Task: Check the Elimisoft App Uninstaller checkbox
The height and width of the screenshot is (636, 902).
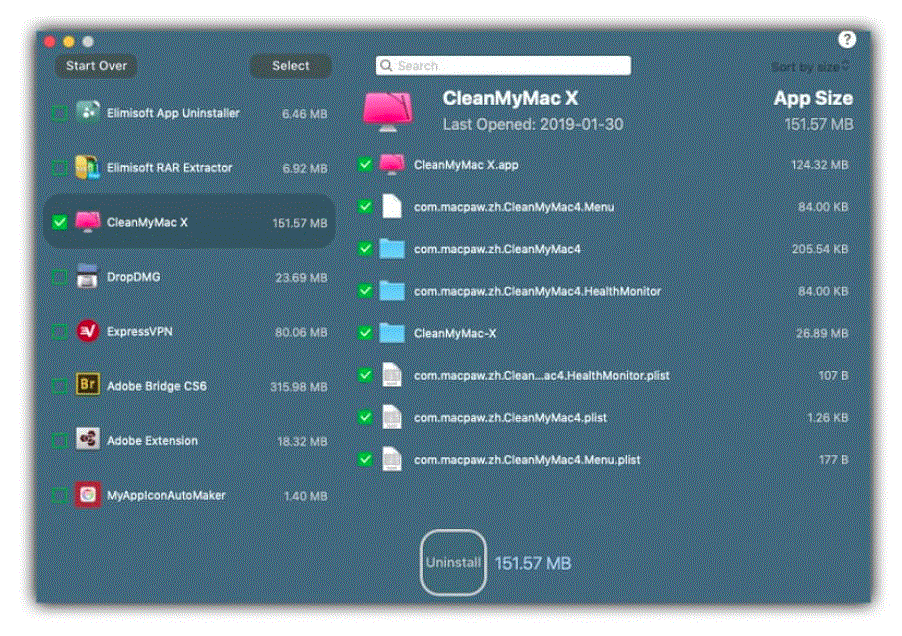Action: tap(59, 113)
